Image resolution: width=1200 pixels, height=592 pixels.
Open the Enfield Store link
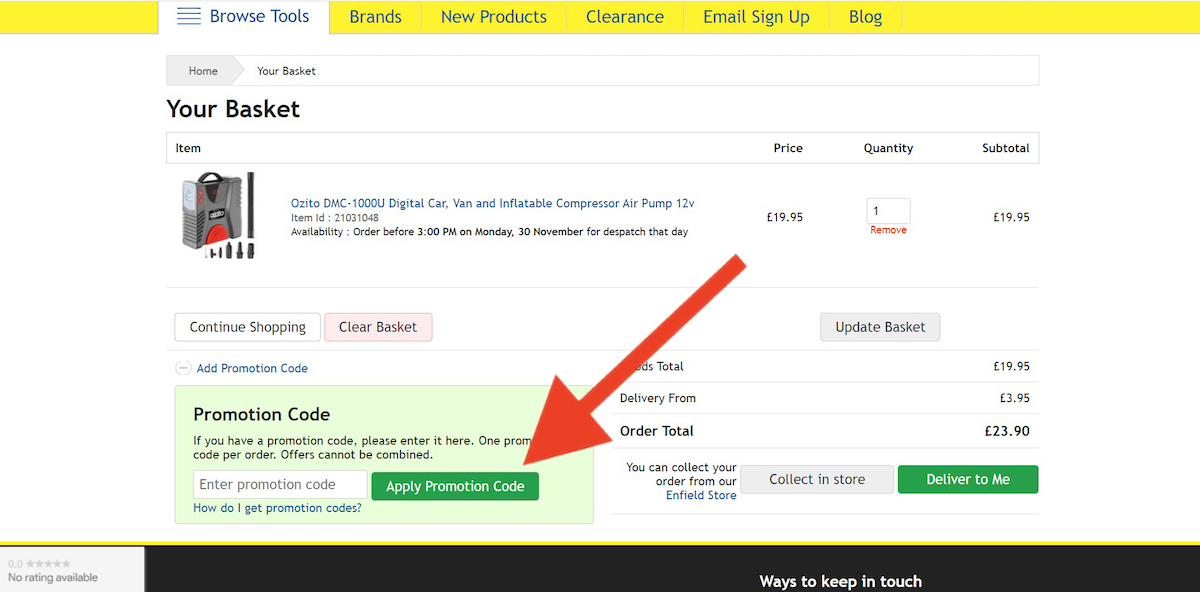pos(701,495)
